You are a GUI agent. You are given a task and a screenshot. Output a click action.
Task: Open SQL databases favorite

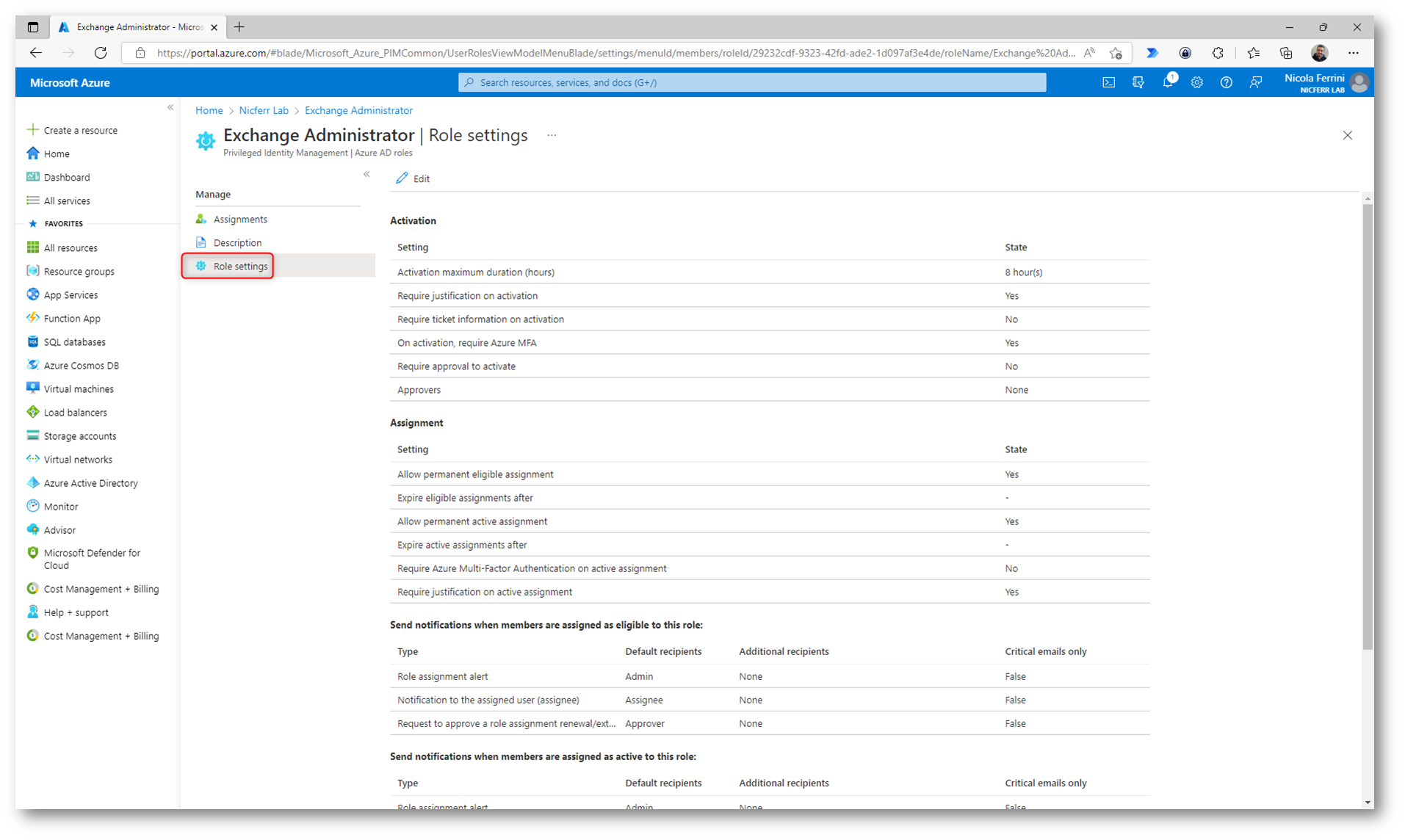74,341
